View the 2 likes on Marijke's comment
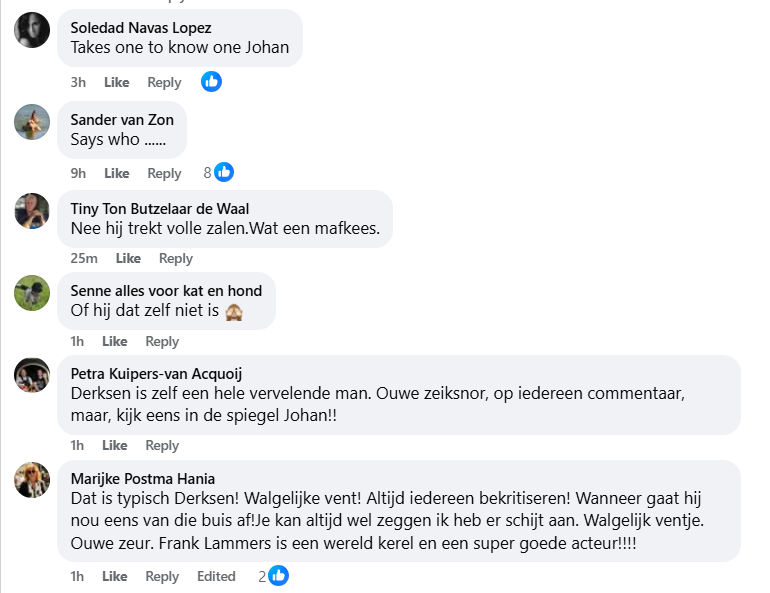 (273, 576)
